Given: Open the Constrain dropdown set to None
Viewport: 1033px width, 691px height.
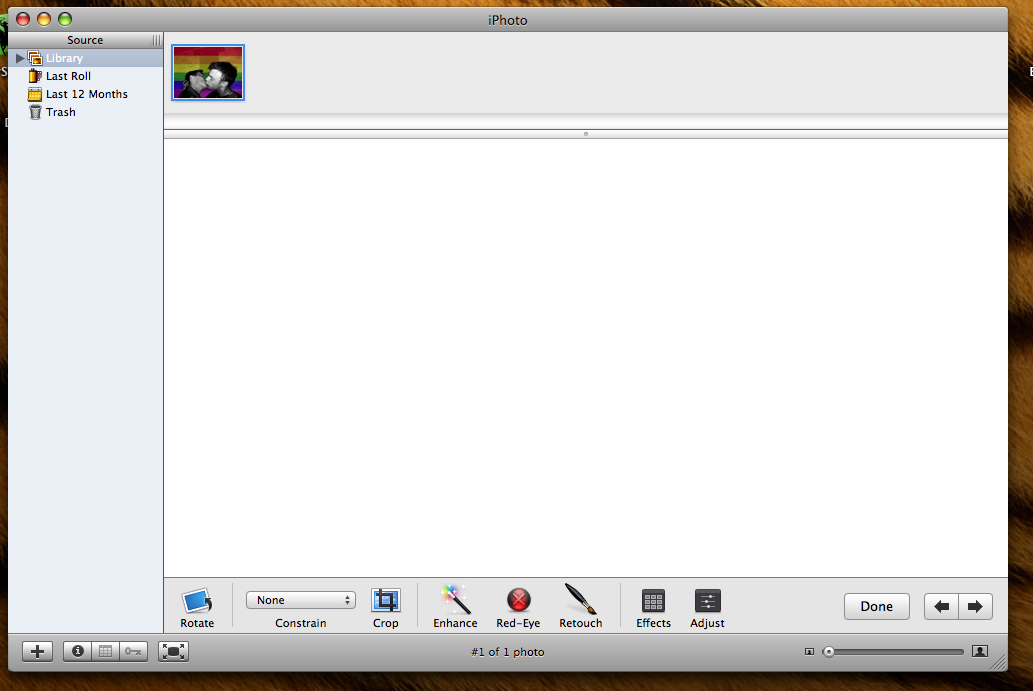Looking at the screenshot, I should (300, 600).
